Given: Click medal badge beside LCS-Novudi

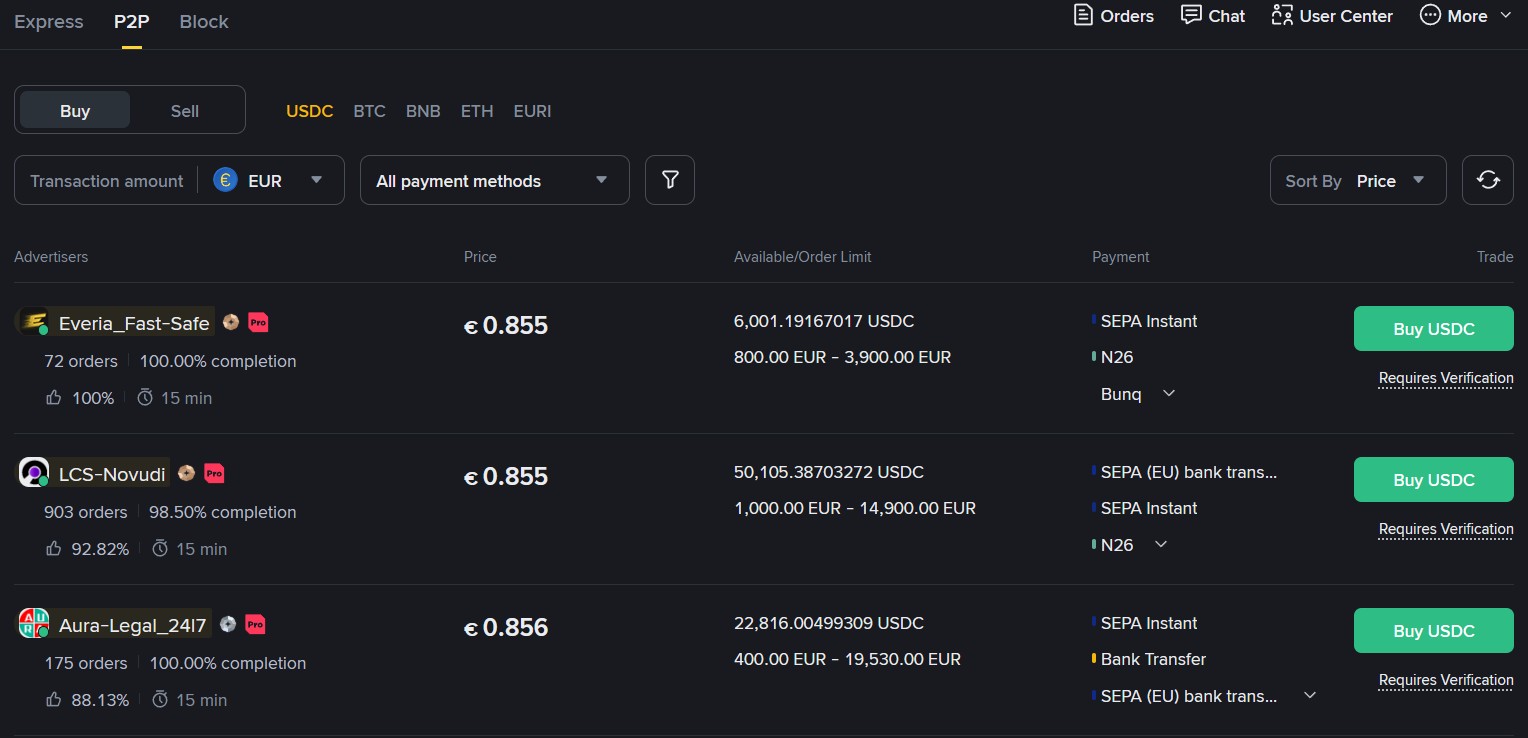Looking at the screenshot, I should (x=186, y=473).
